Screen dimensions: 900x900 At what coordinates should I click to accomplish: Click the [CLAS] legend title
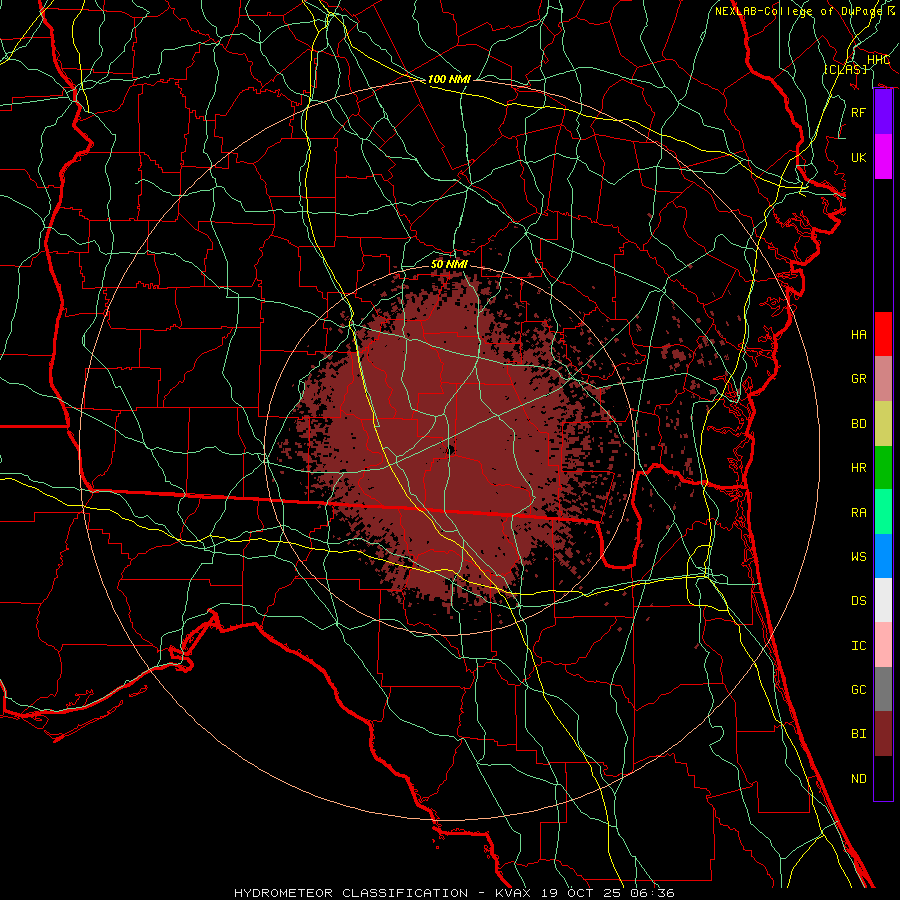tap(845, 69)
